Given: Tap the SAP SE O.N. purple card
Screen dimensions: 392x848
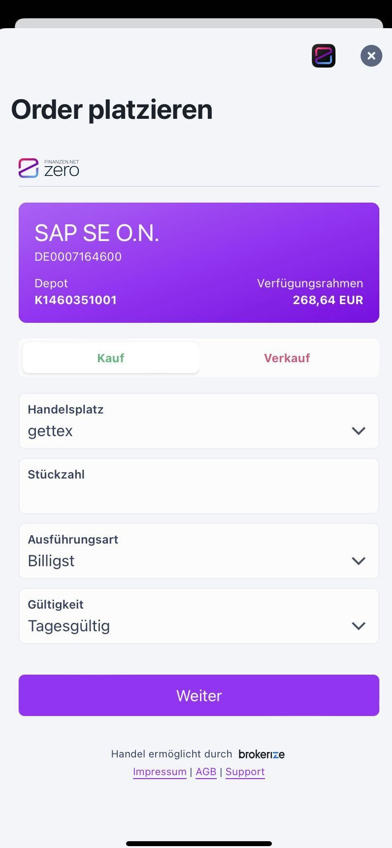Looking at the screenshot, I should pyautogui.click(x=199, y=263).
